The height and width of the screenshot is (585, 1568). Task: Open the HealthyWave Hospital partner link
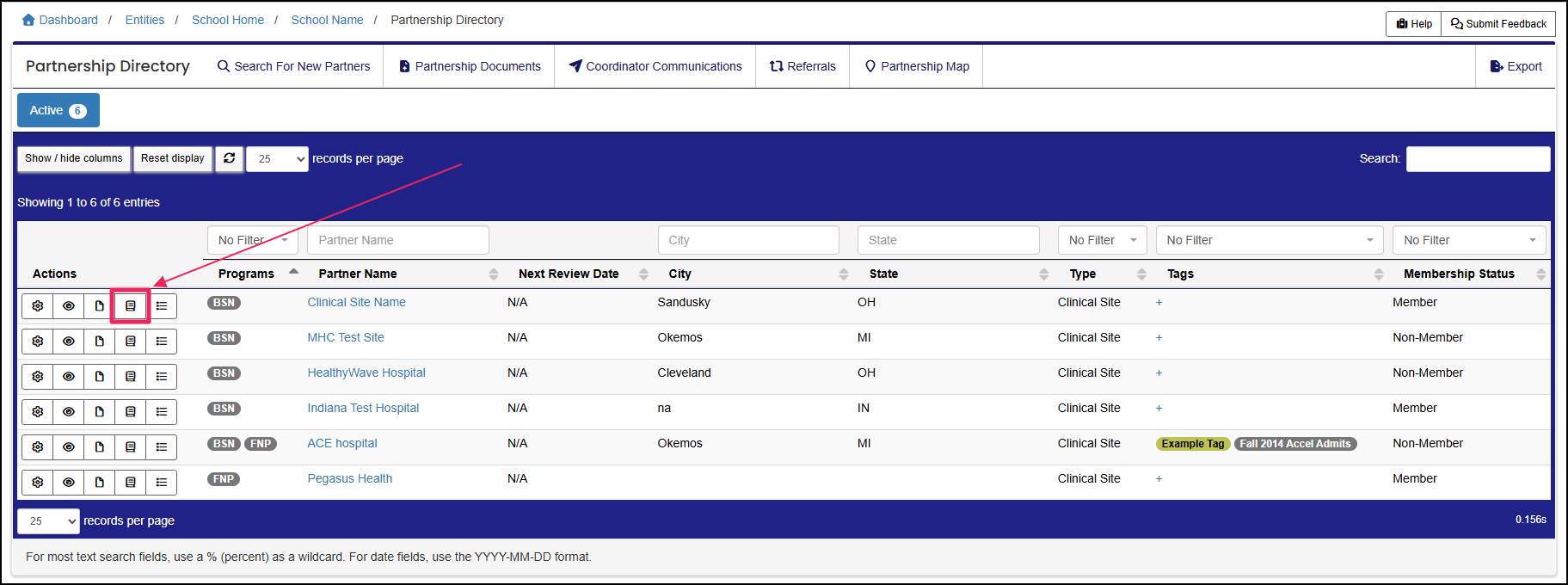coord(366,373)
